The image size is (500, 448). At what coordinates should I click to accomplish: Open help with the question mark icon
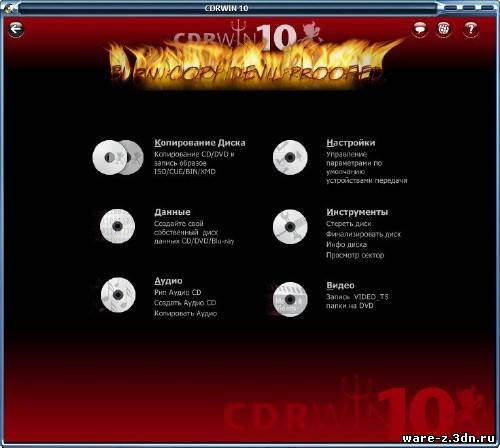click(471, 29)
